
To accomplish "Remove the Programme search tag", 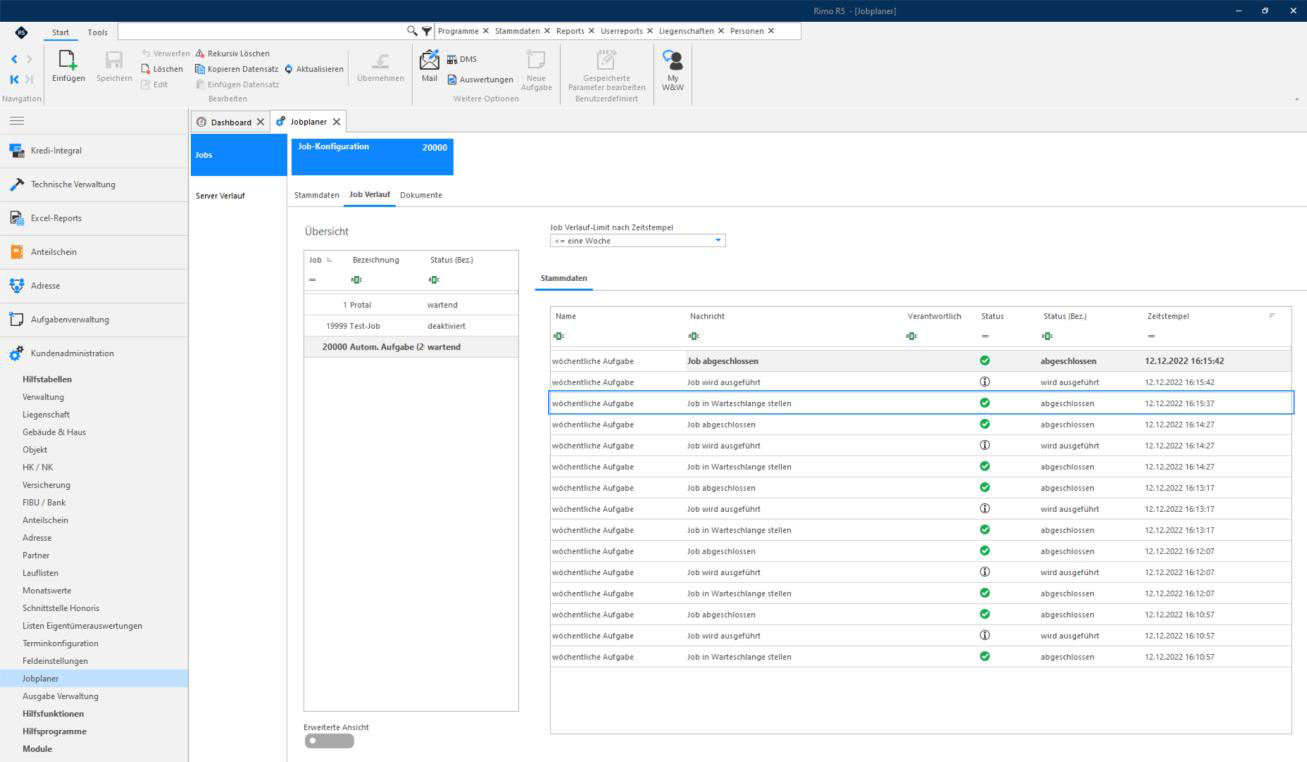I will (x=485, y=31).
